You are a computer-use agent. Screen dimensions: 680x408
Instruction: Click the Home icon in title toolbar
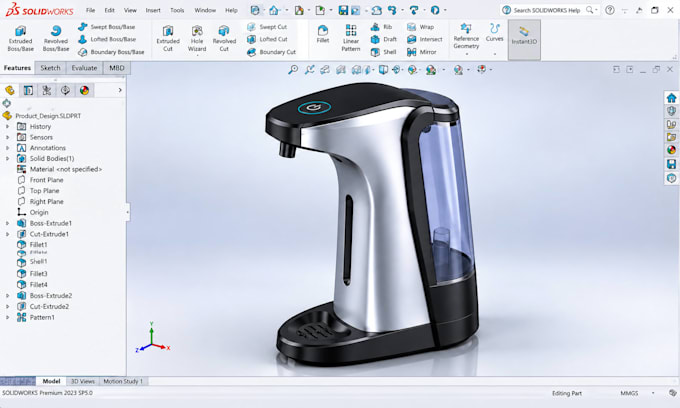click(x=274, y=10)
